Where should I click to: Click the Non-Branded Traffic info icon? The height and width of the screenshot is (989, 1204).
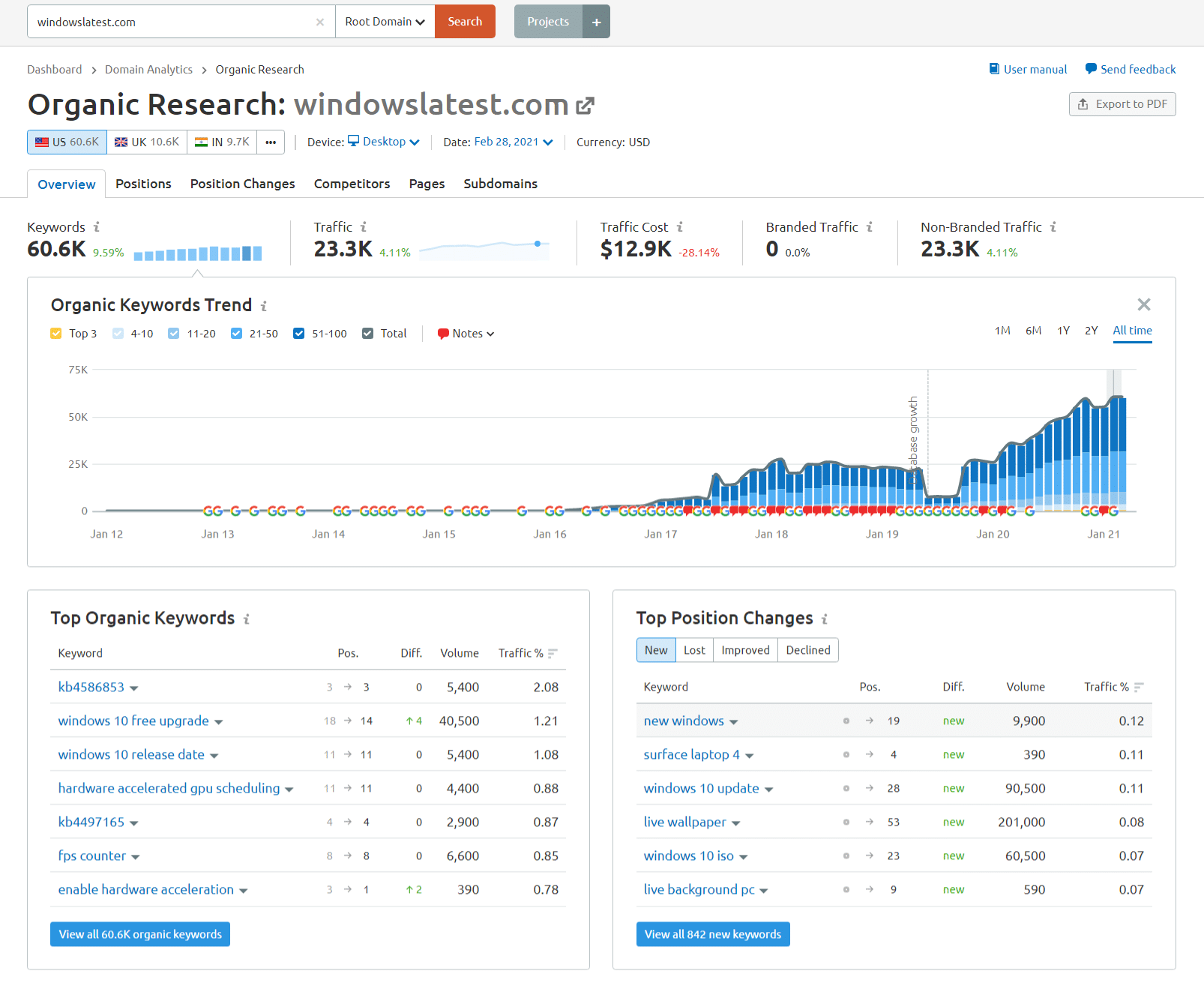1053,226
